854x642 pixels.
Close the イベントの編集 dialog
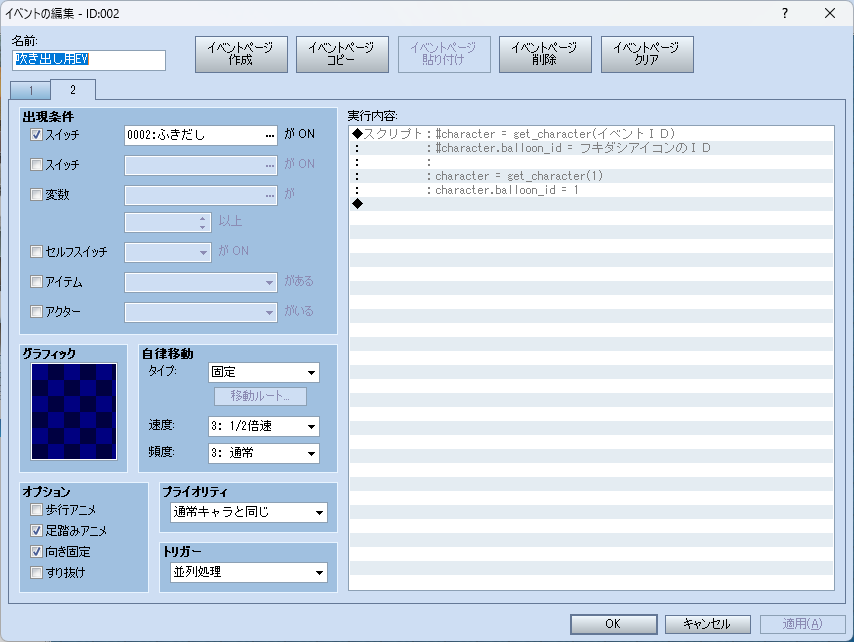[829, 13]
